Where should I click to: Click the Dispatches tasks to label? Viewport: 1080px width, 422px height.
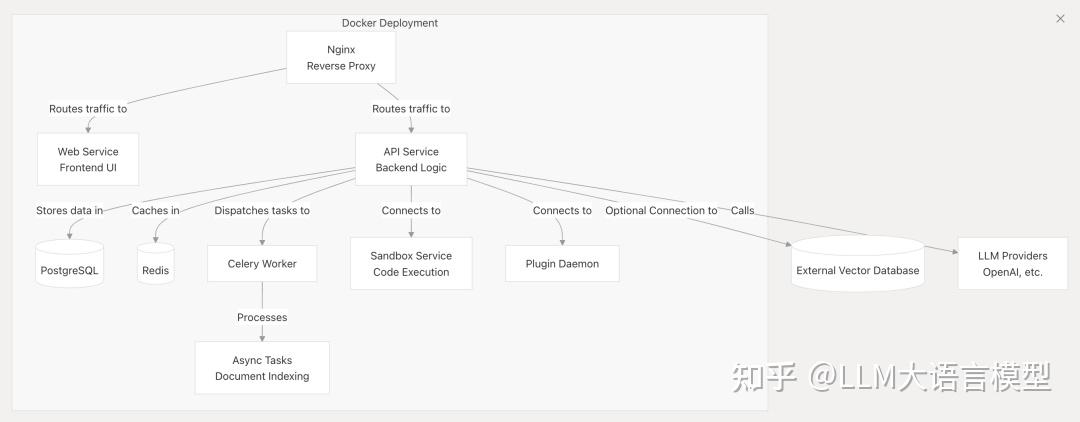tap(262, 211)
